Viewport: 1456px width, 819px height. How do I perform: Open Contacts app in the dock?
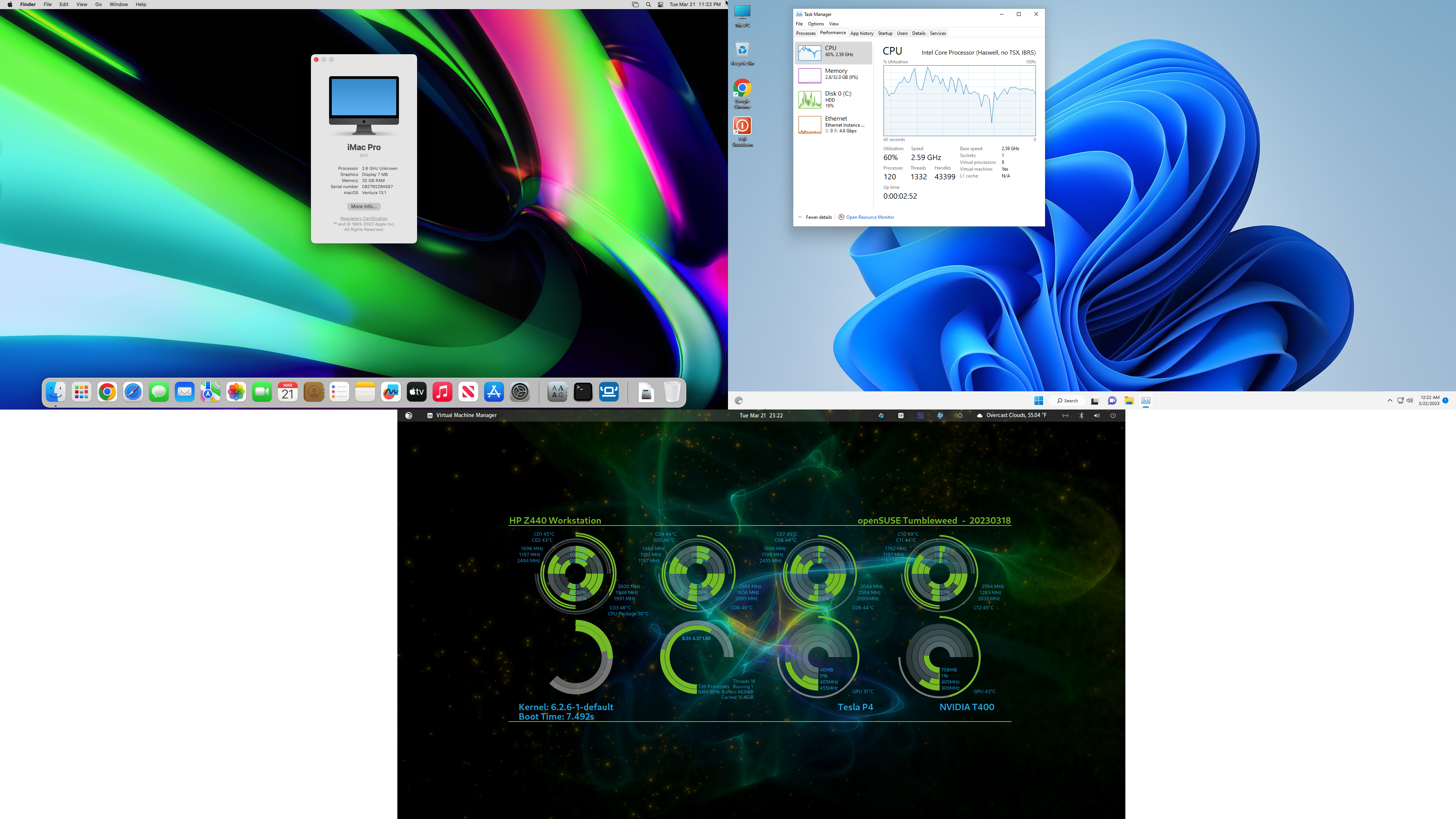pyautogui.click(x=314, y=392)
